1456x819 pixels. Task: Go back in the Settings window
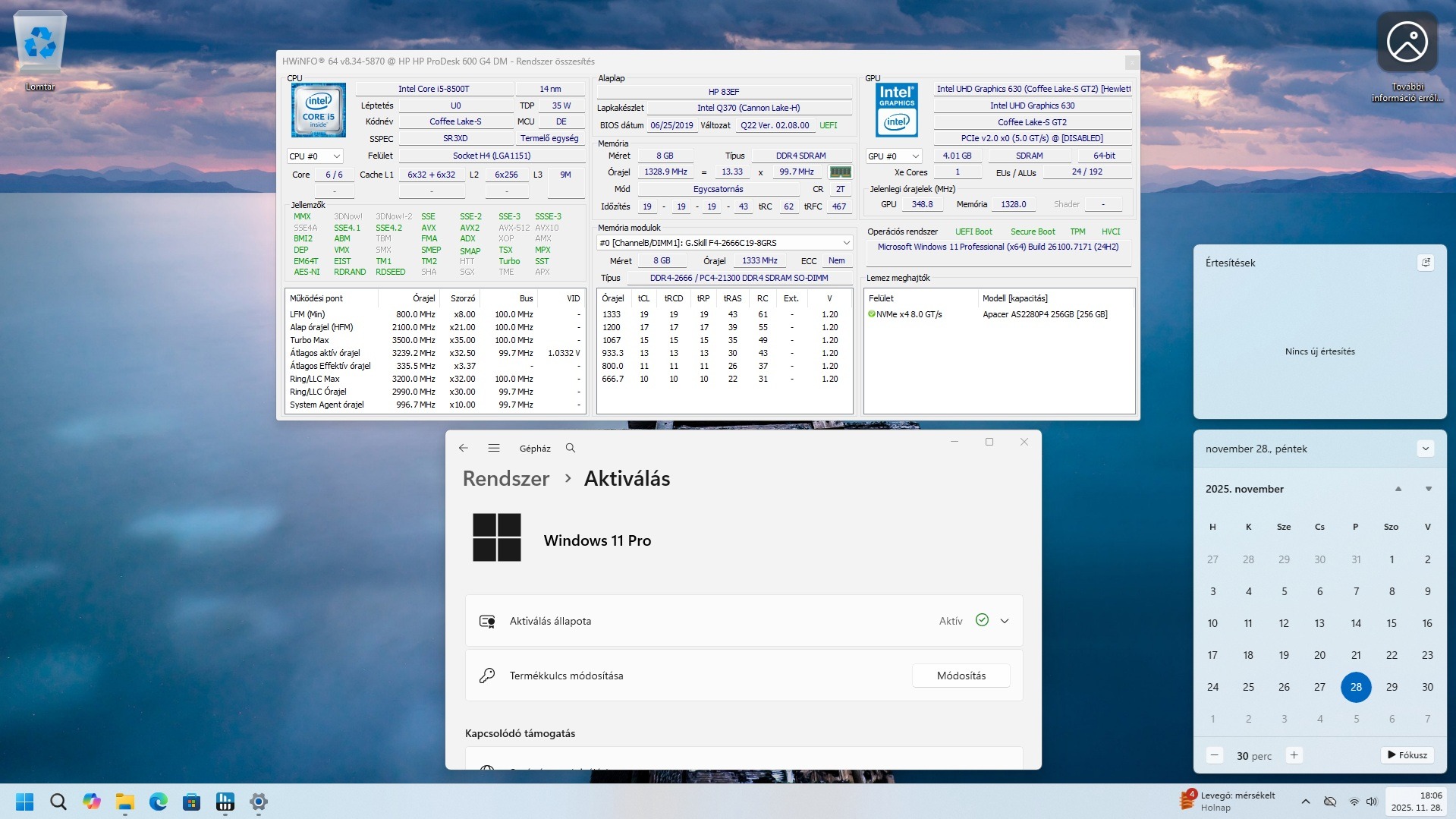point(464,449)
